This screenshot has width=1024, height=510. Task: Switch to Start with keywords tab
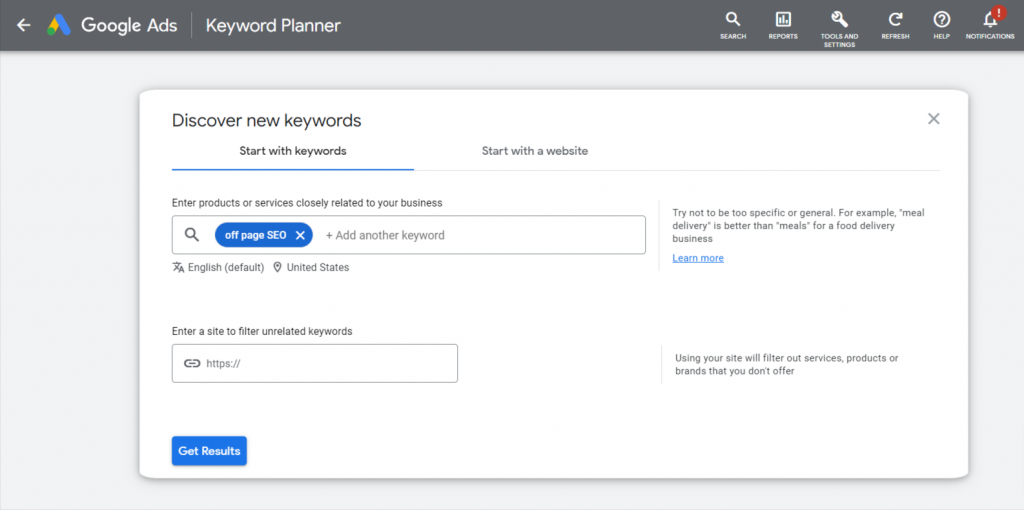click(x=293, y=151)
